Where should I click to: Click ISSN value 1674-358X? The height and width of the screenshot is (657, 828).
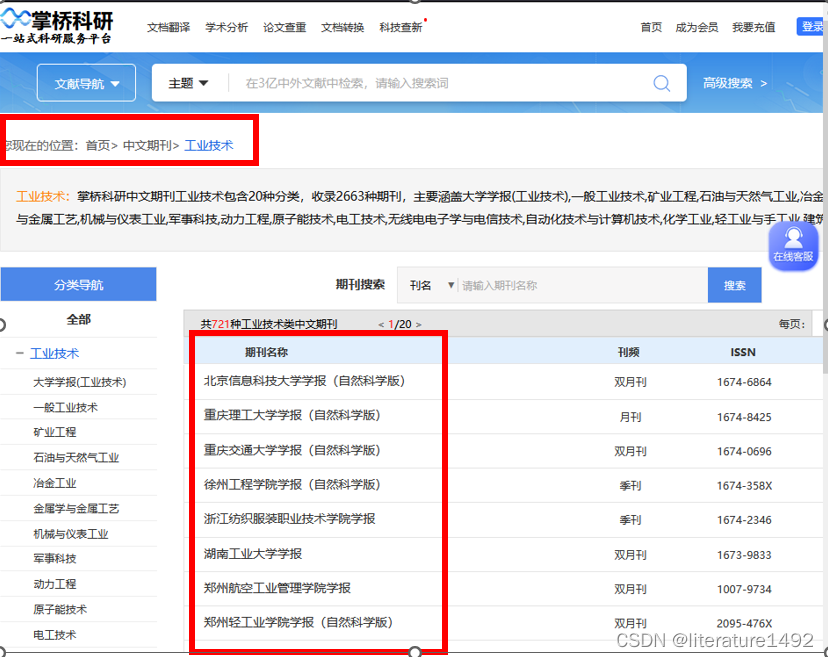tap(744, 485)
